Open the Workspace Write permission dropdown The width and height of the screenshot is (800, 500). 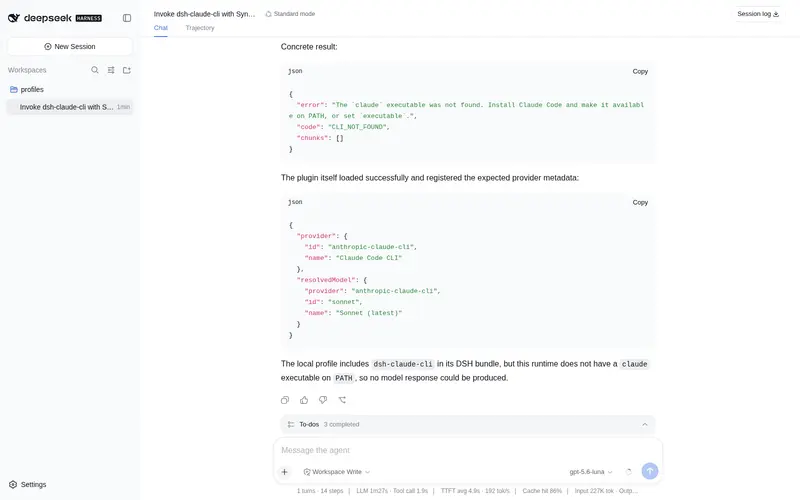point(337,472)
